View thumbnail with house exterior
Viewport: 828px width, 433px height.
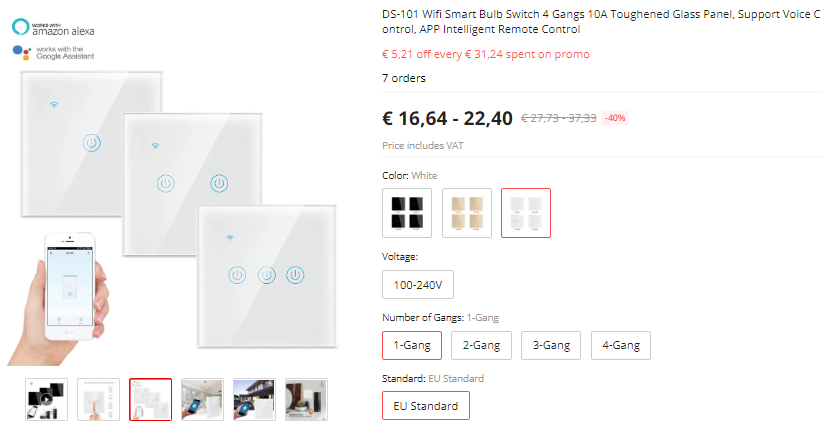coord(254,399)
